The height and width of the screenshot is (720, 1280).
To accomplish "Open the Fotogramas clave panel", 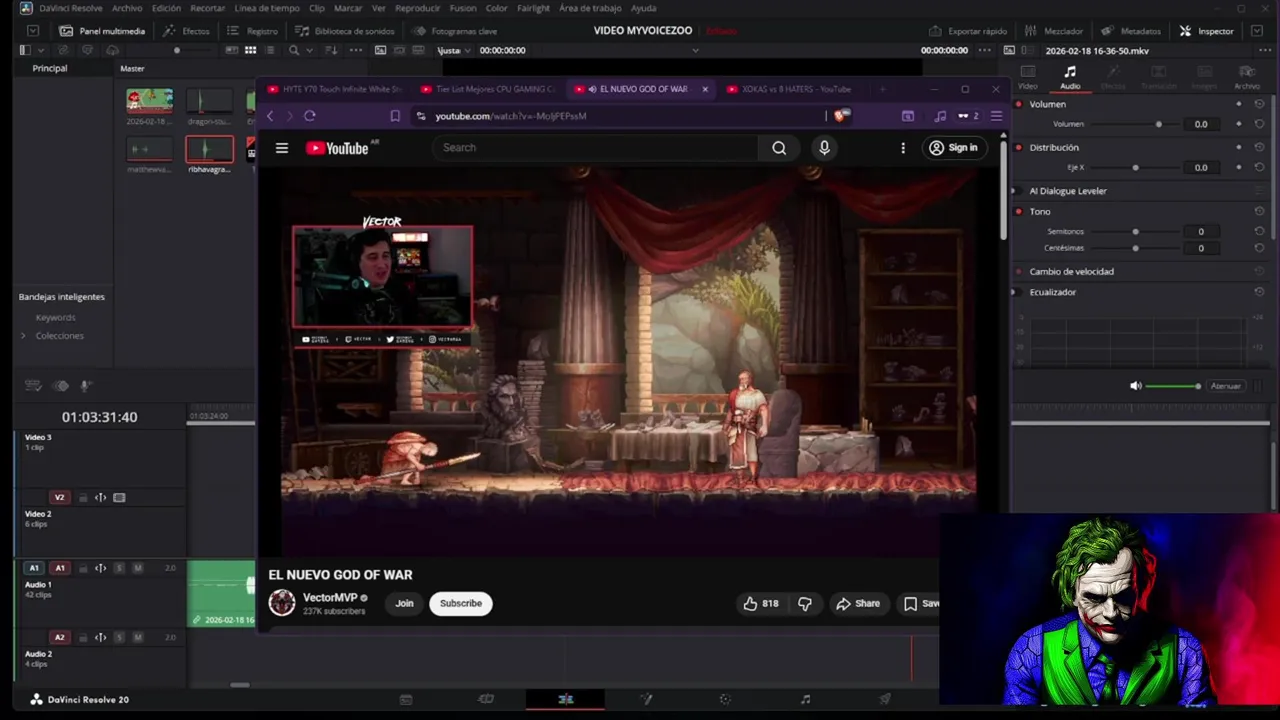I will click(454, 31).
